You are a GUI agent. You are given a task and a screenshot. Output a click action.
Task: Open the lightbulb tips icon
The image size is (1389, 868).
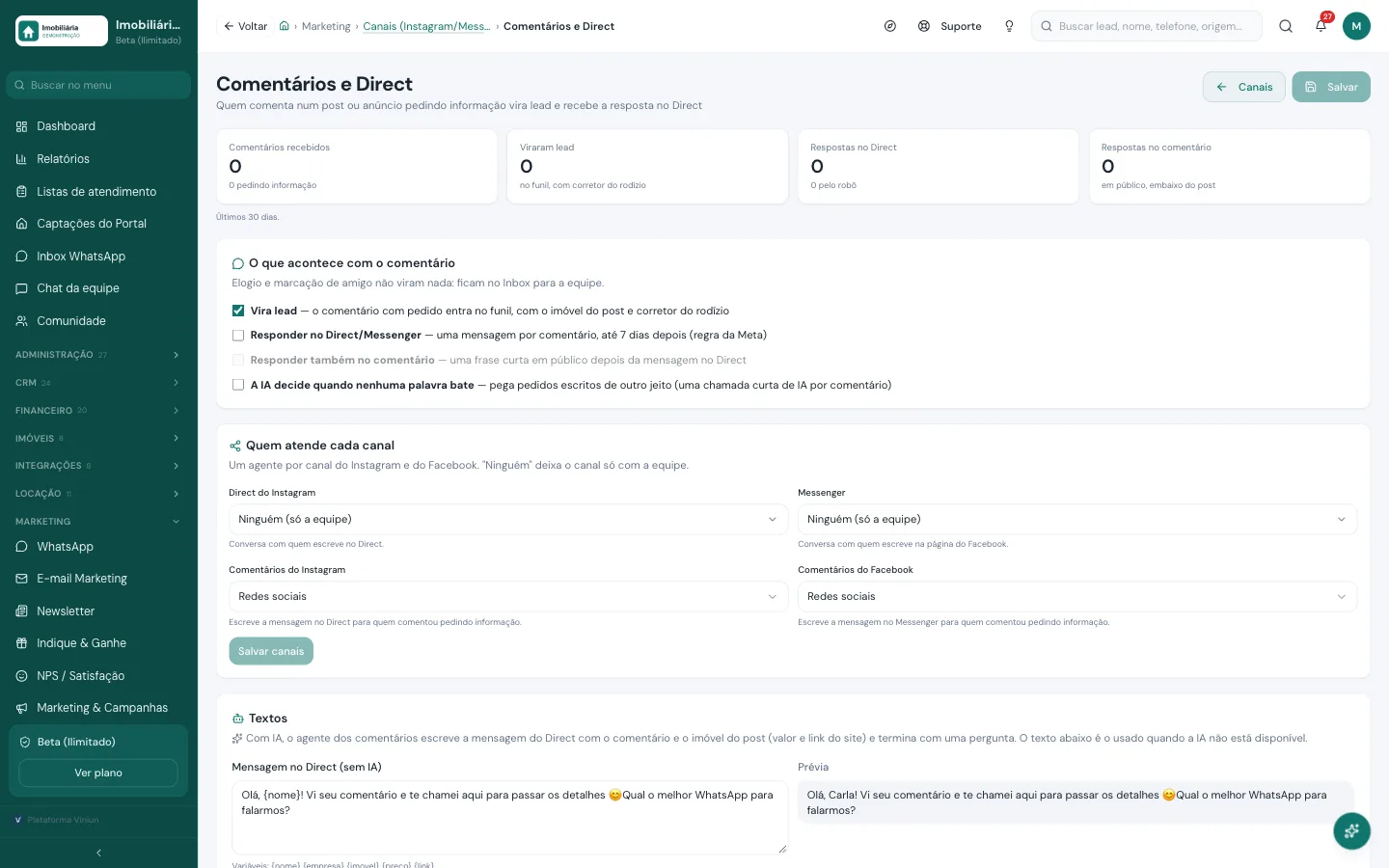pyautogui.click(x=1009, y=26)
